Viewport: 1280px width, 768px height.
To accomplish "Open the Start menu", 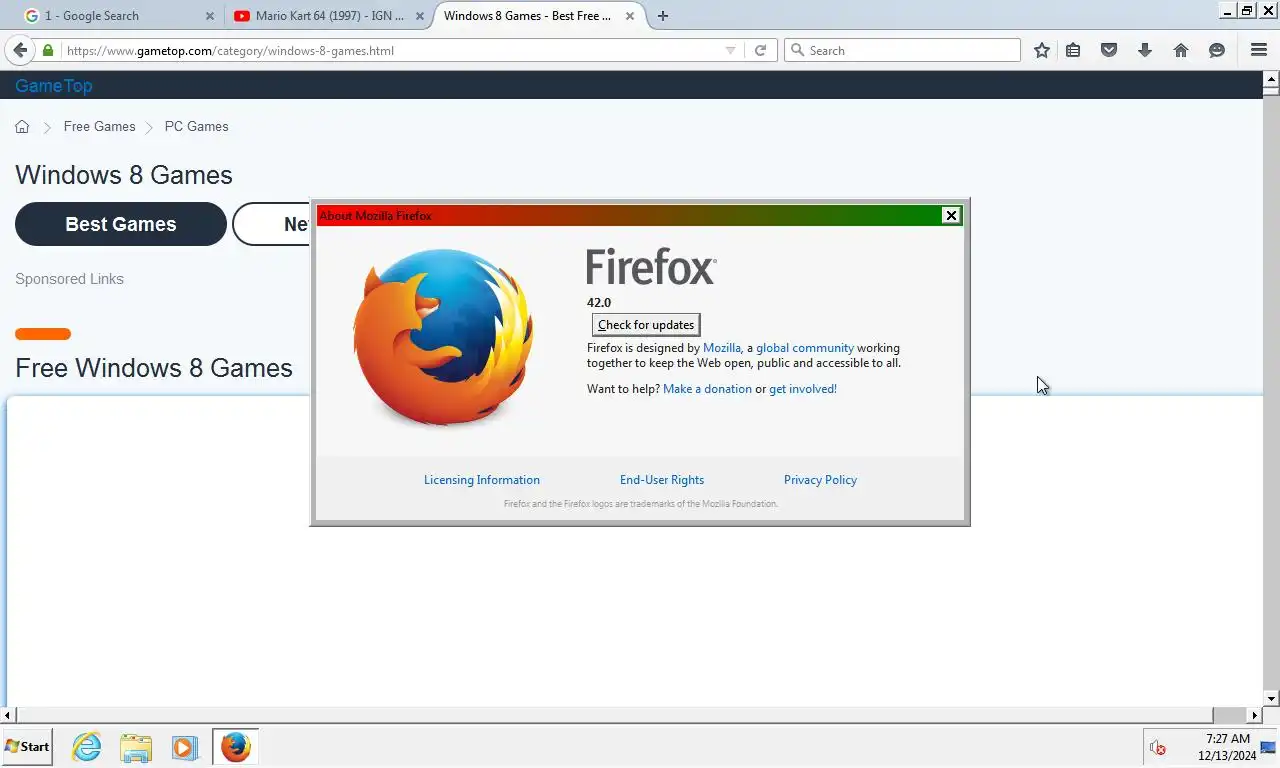I will click(27, 746).
